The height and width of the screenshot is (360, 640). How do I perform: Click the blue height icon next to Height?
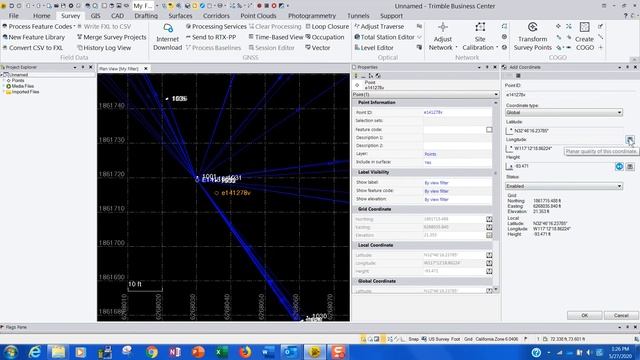pos(619,166)
